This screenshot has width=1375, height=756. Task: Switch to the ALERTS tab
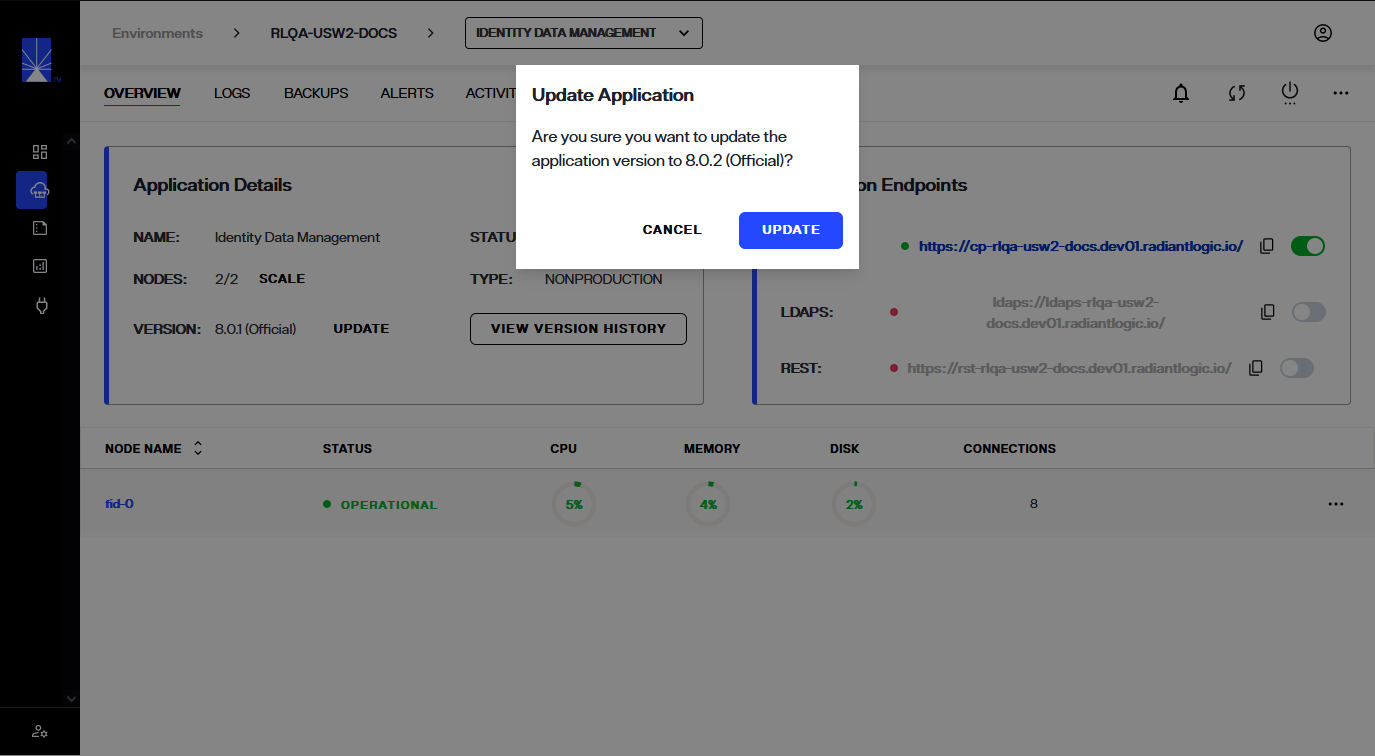(x=407, y=93)
